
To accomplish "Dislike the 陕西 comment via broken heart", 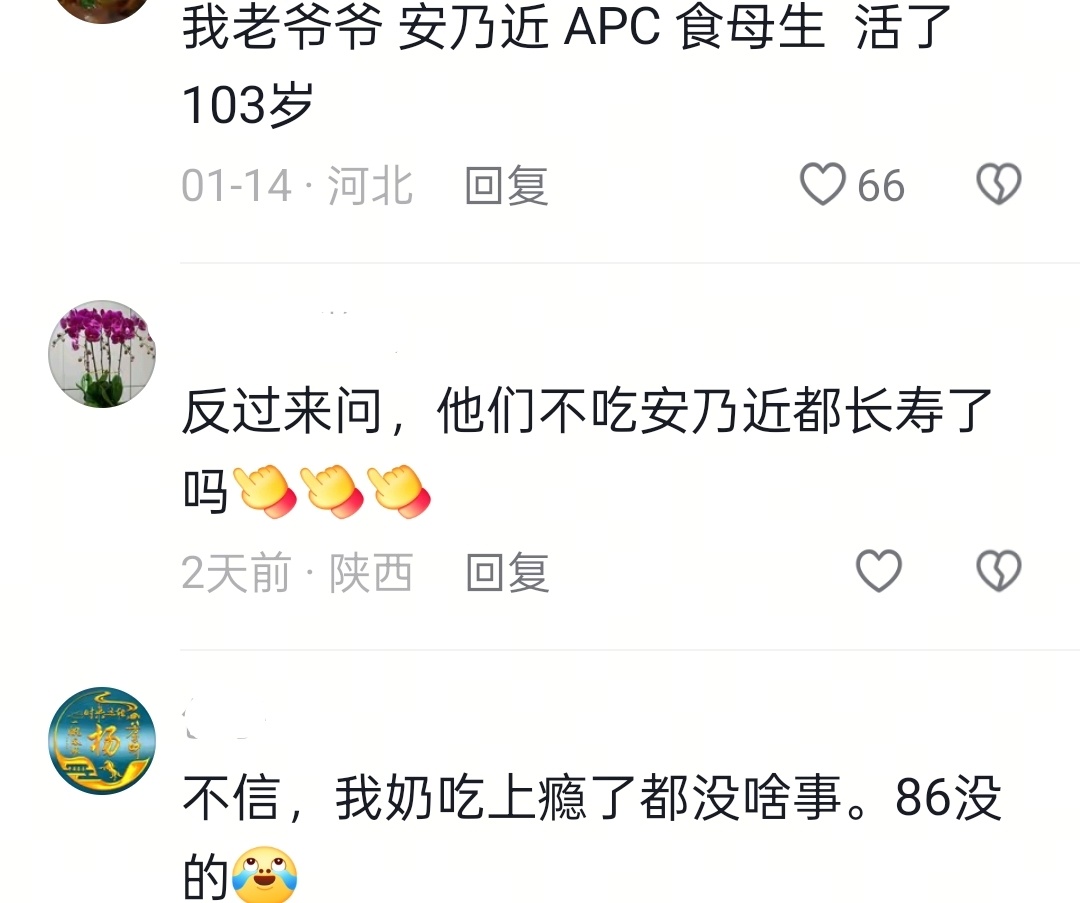I will (999, 571).
